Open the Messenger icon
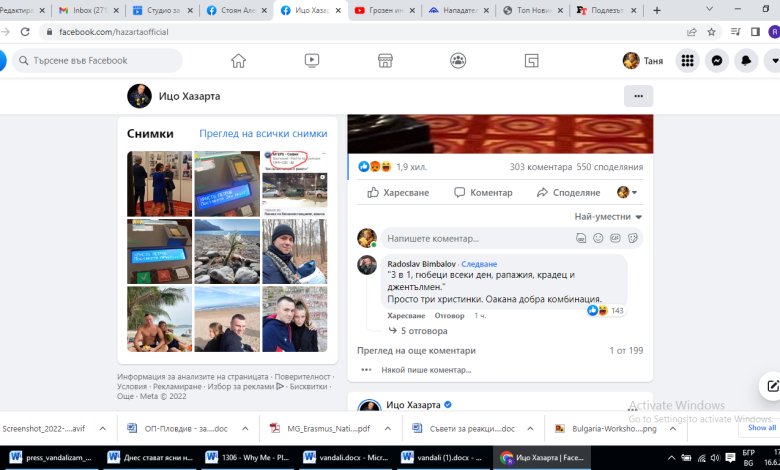780x470 pixels. [717, 61]
